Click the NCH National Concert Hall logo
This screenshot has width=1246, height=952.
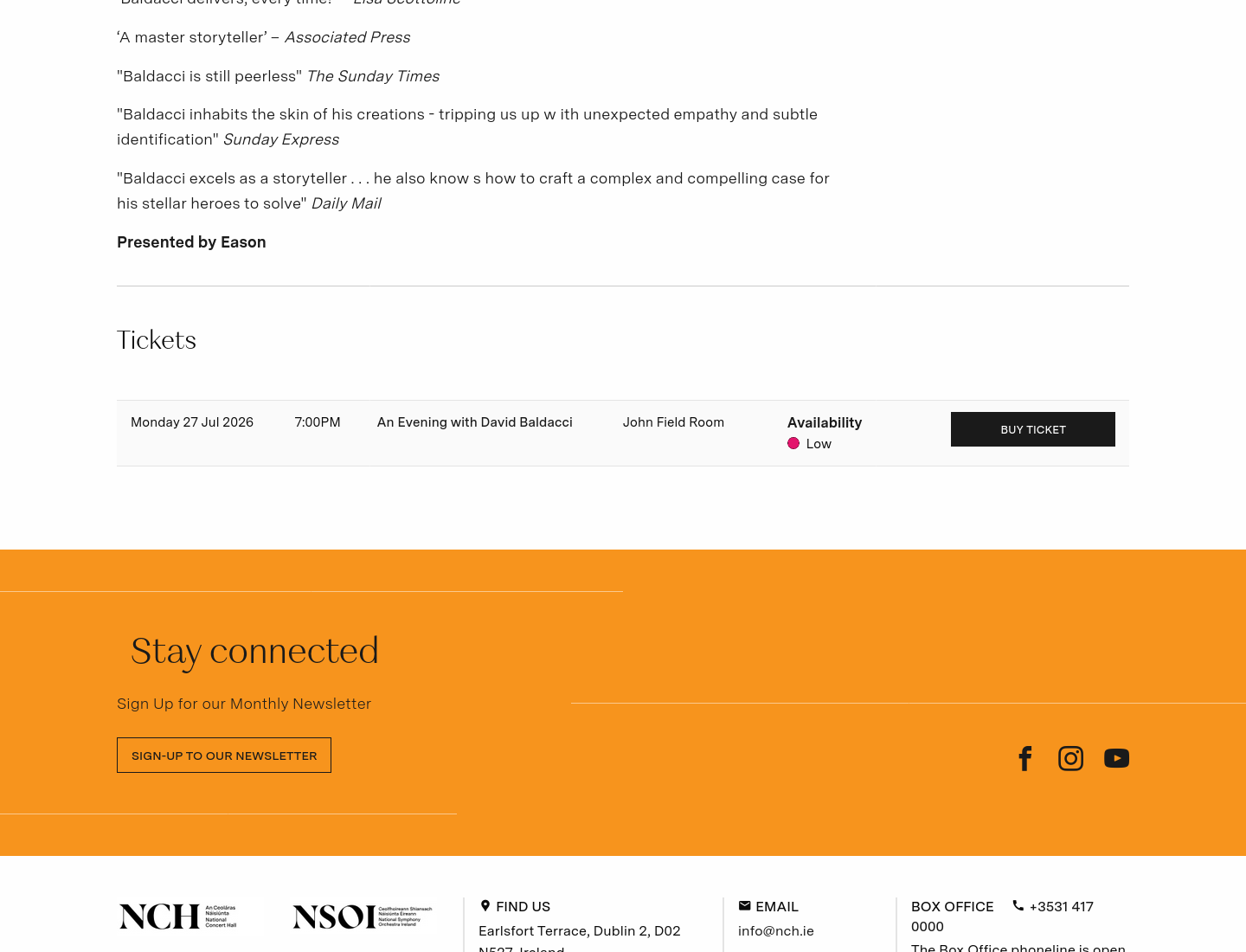(x=177, y=917)
